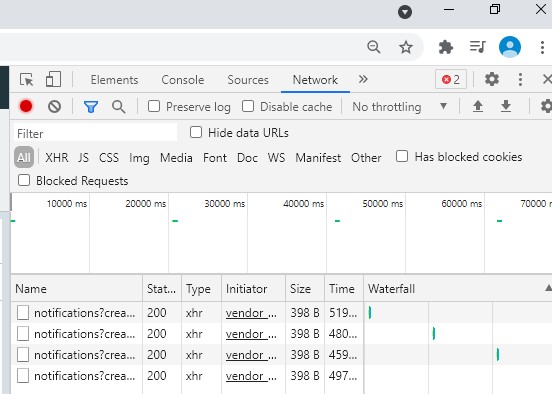Open the No throttling dropdown
Screen dimensions: 552x394
click(400, 106)
